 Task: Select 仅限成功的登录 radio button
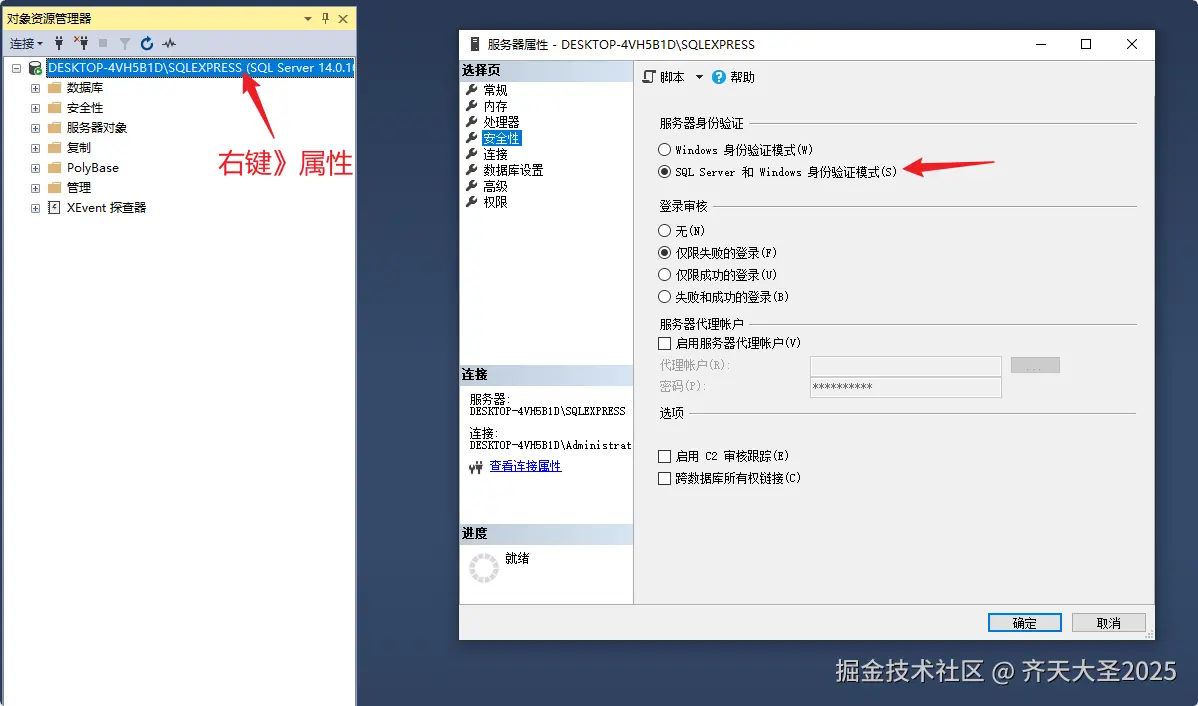665,275
